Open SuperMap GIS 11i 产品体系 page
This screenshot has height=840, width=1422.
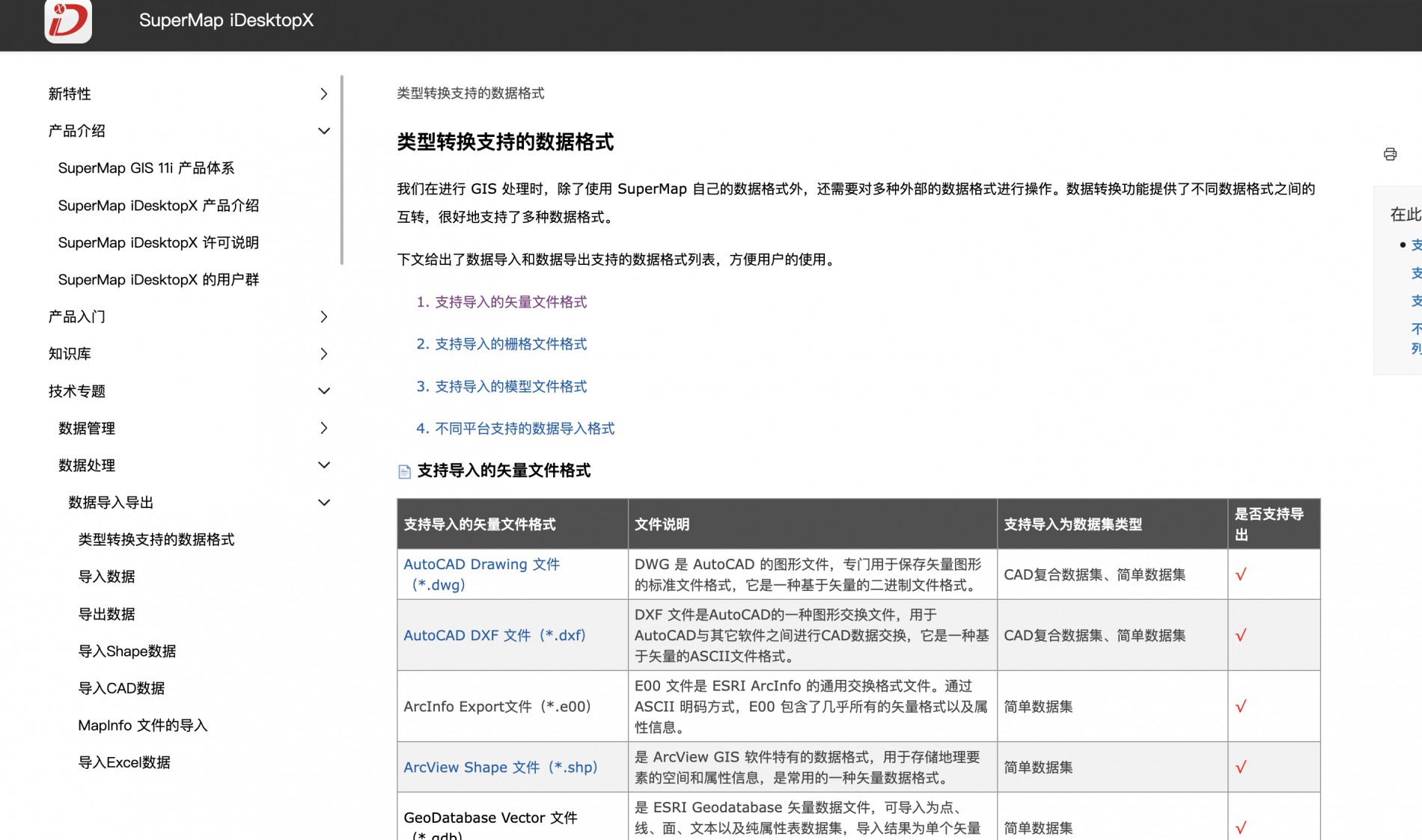(146, 168)
